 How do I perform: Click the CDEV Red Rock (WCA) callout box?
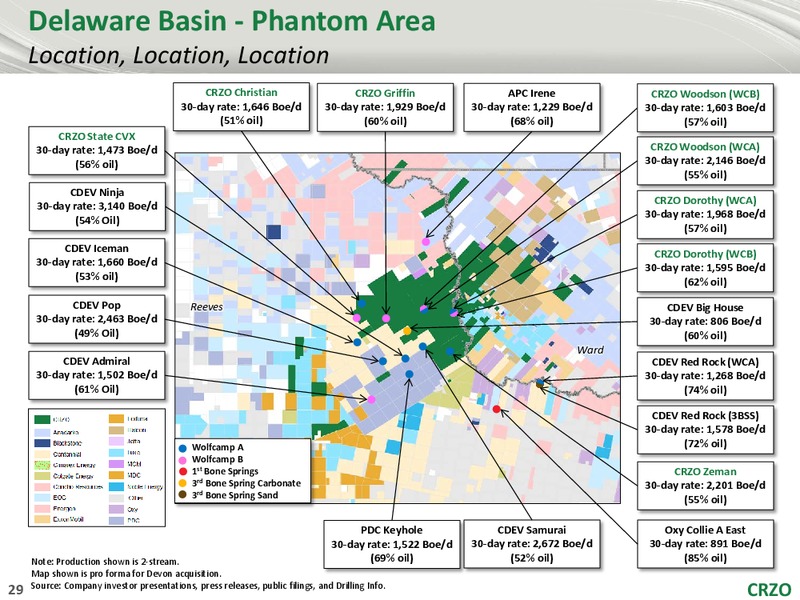[705, 376]
